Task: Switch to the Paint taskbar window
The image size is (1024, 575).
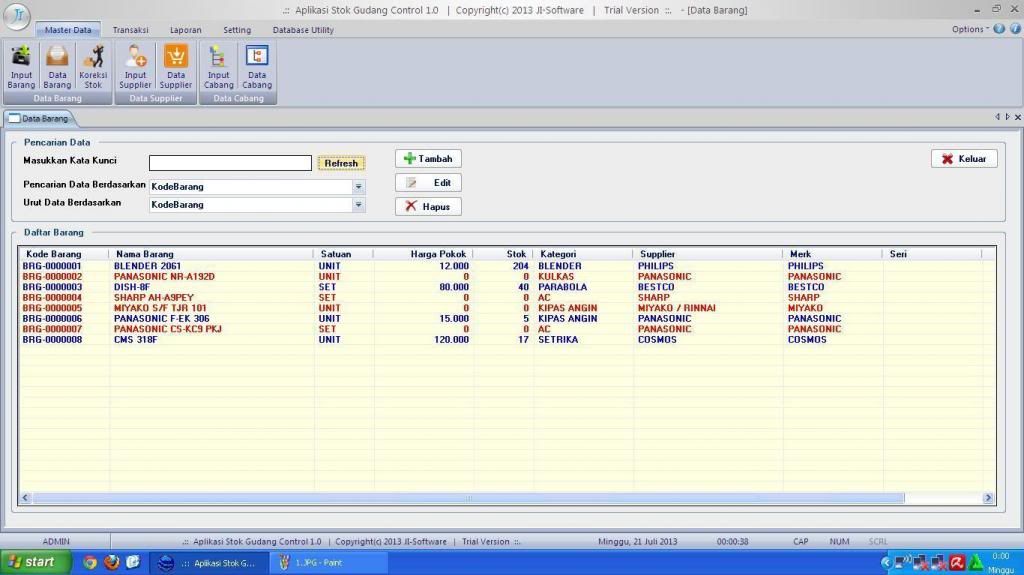Action: click(x=328, y=563)
